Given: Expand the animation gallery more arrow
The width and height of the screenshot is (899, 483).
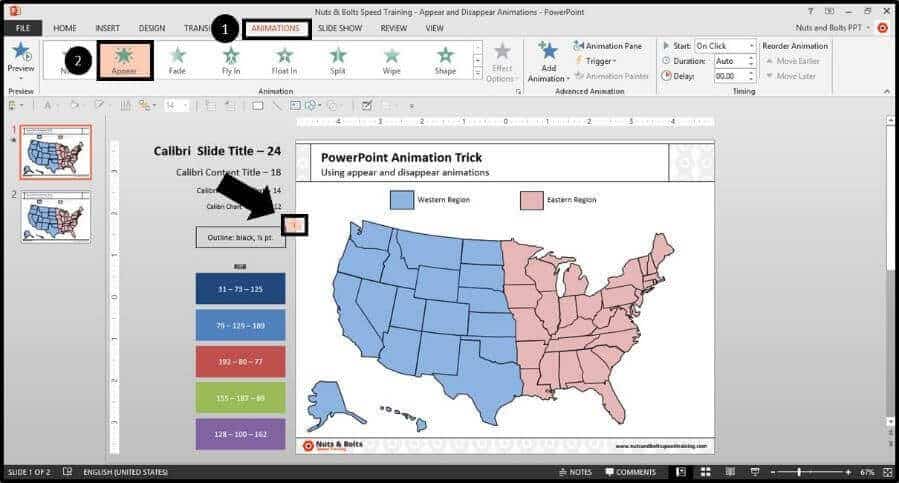Looking at the screenshot, I should [477, 73].
